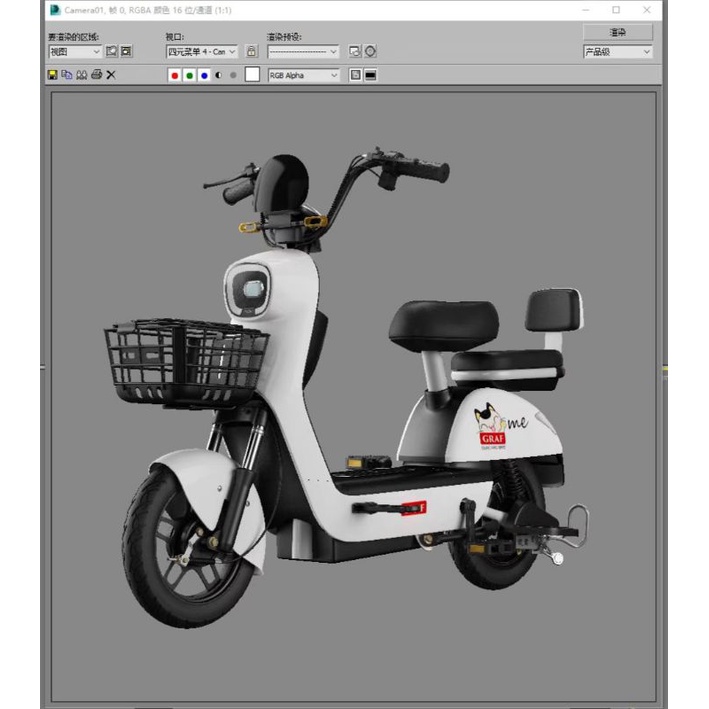Expand the viewport selection dropdown
Image resolution: width=709 pixels, height=709 pixels.
tap(202, 51)
